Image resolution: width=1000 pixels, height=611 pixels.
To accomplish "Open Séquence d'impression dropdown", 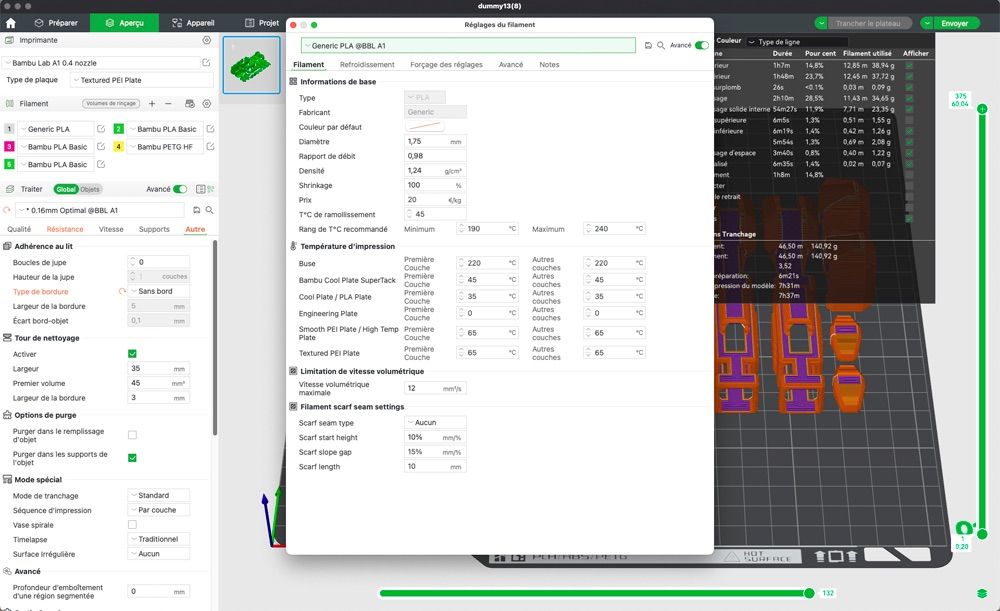I will coord(159,510).
